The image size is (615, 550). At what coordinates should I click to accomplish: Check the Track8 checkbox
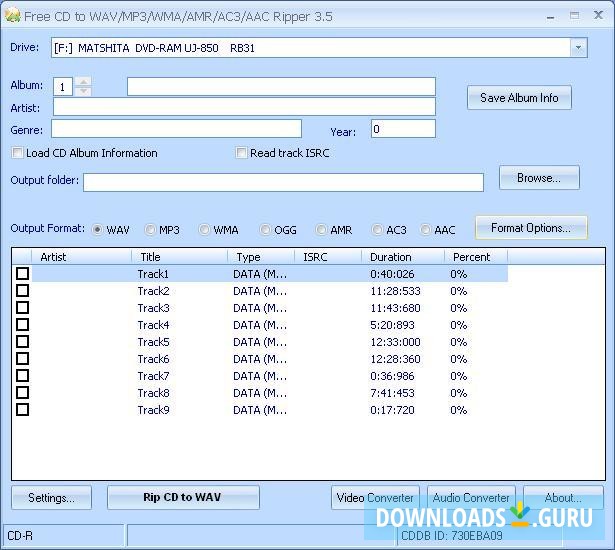coord(22,393)
